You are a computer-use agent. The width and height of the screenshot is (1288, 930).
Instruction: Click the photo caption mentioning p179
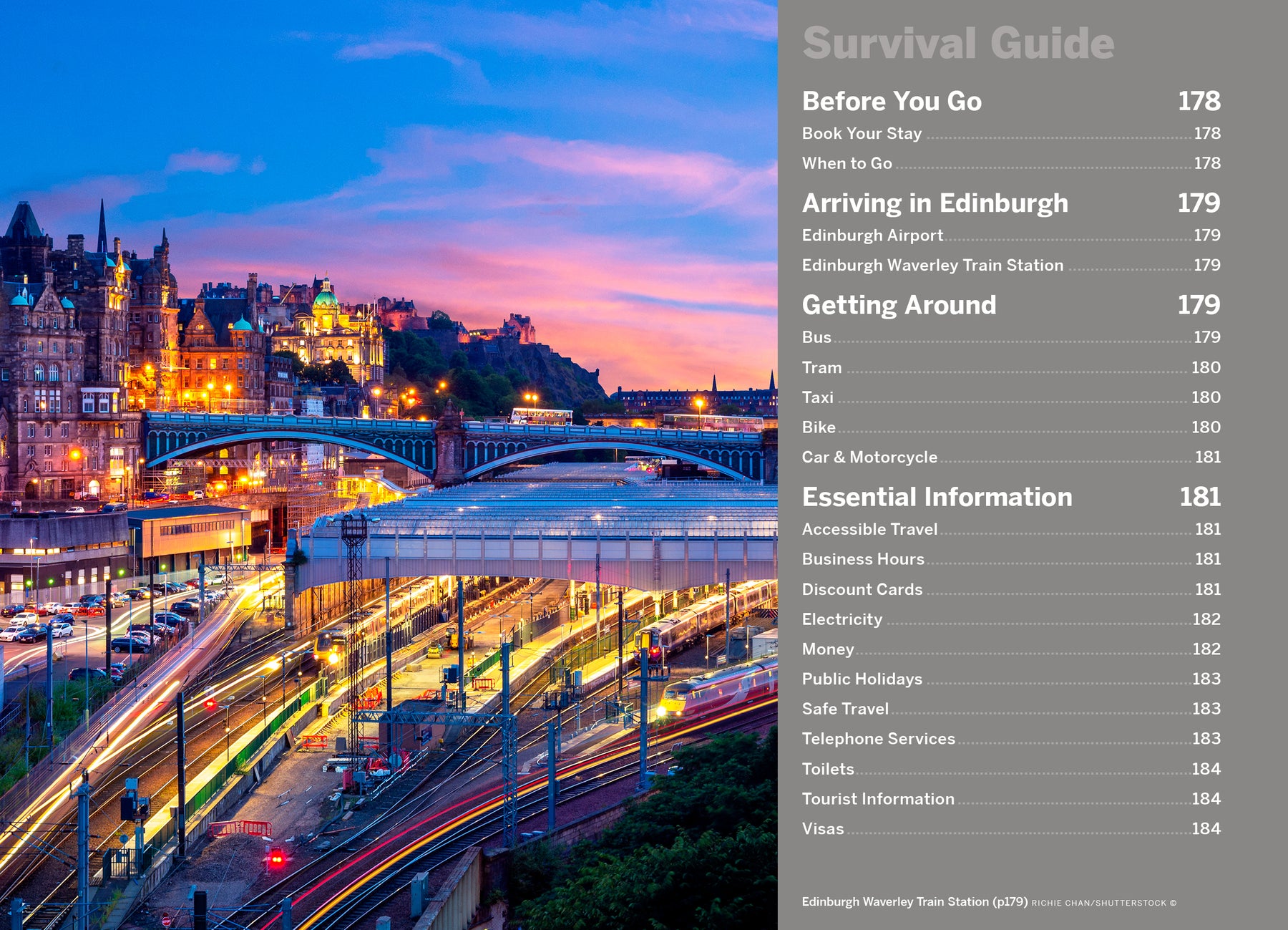coord(914,902)
